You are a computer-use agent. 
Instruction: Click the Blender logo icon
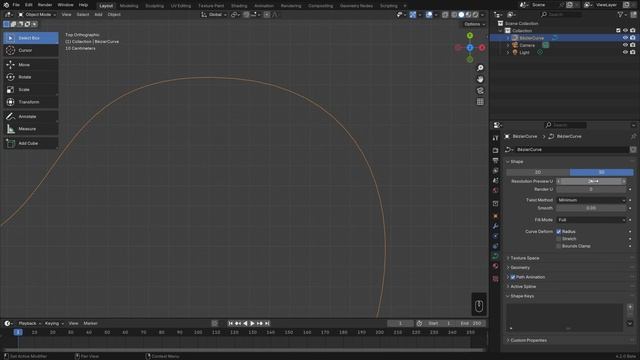click(6, 5)
